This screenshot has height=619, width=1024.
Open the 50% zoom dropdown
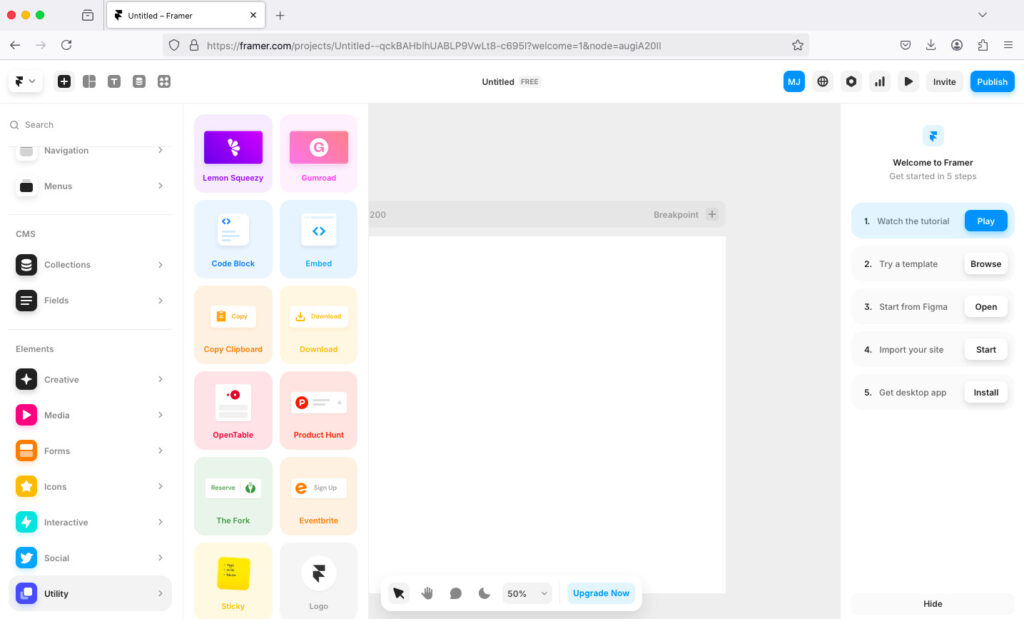(527, 594)
